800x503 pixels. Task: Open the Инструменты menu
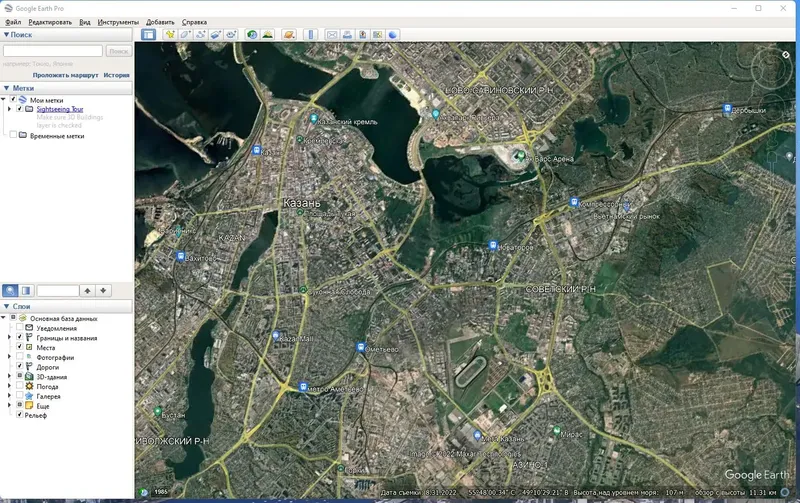click(x=118, y=22)
